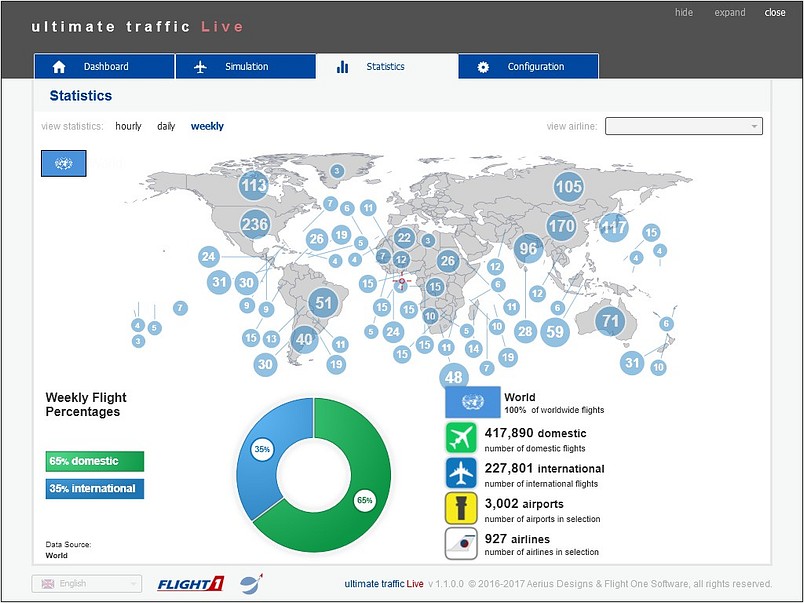Click the airlines tail fin icon
The height and width of the screenshot is (603, 804).
[461, 544]
